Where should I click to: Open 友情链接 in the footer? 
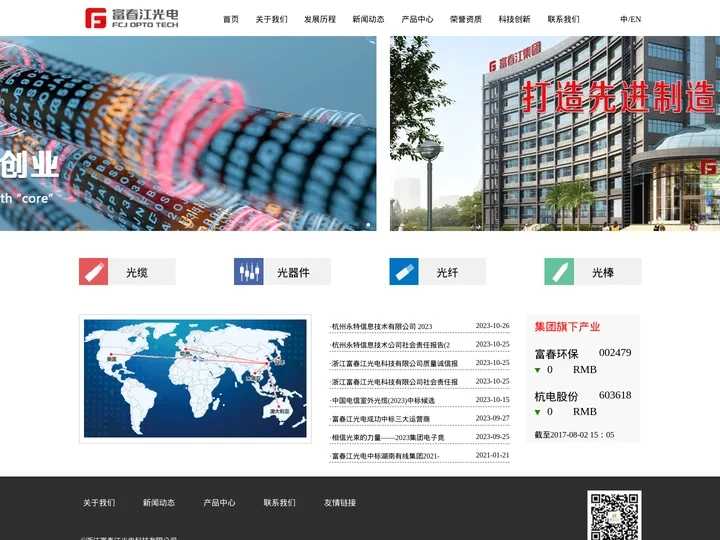pyautogui.click(x=340, y=503)
